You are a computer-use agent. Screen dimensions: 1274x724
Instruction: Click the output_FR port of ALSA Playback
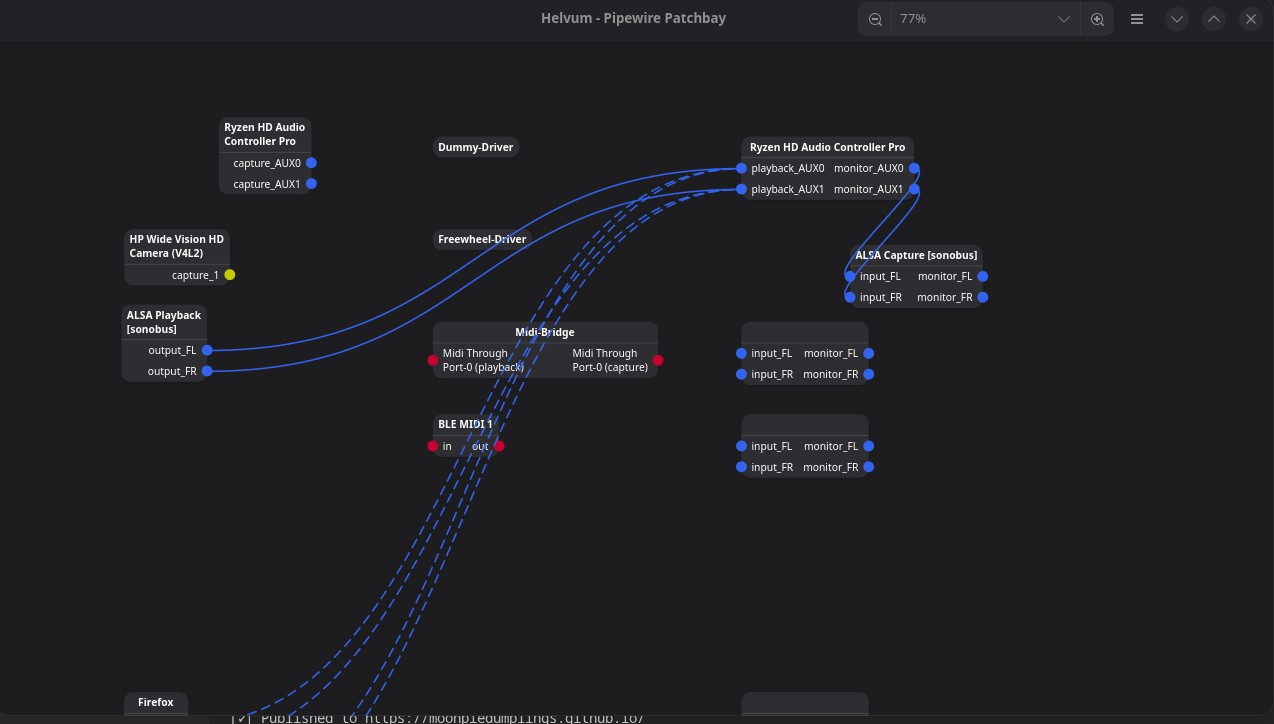(207, 371)
